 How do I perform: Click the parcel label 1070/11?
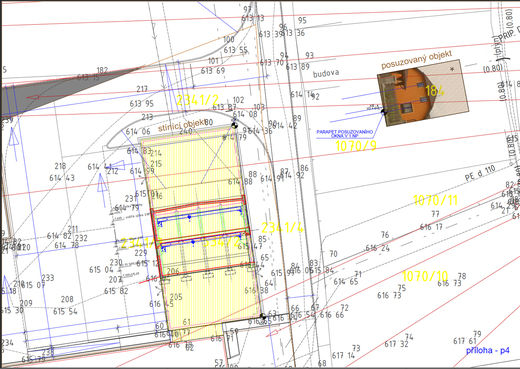435,200
